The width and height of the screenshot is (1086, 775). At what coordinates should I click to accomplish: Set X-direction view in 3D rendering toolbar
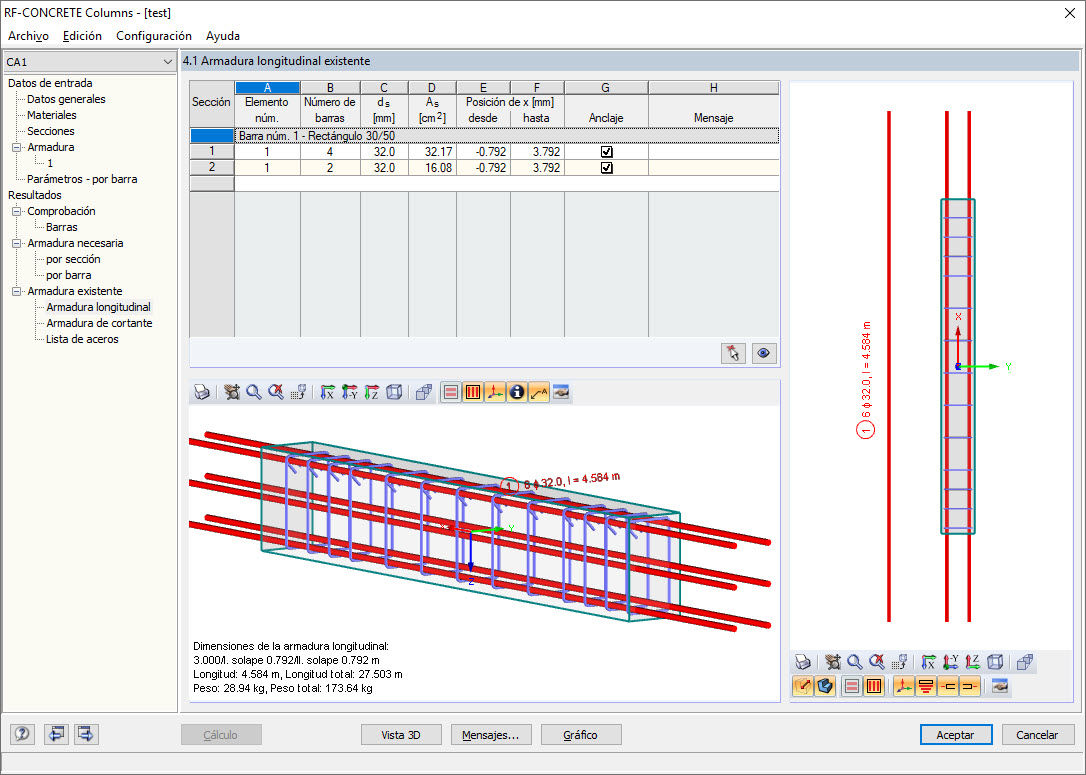pyautogui.click(x=328, y=393)
